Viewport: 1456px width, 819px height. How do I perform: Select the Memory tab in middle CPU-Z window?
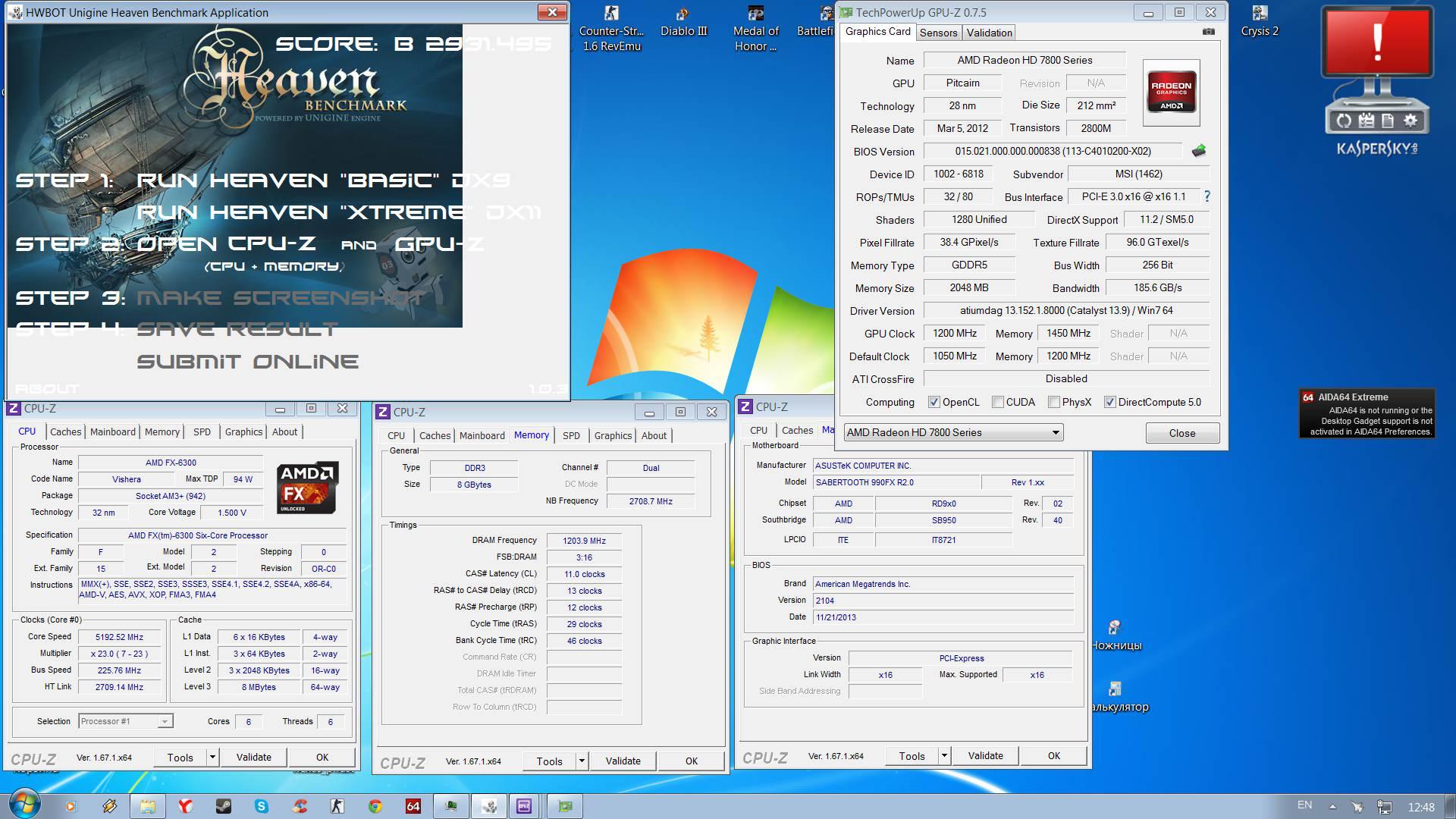[x=531, y=435]
